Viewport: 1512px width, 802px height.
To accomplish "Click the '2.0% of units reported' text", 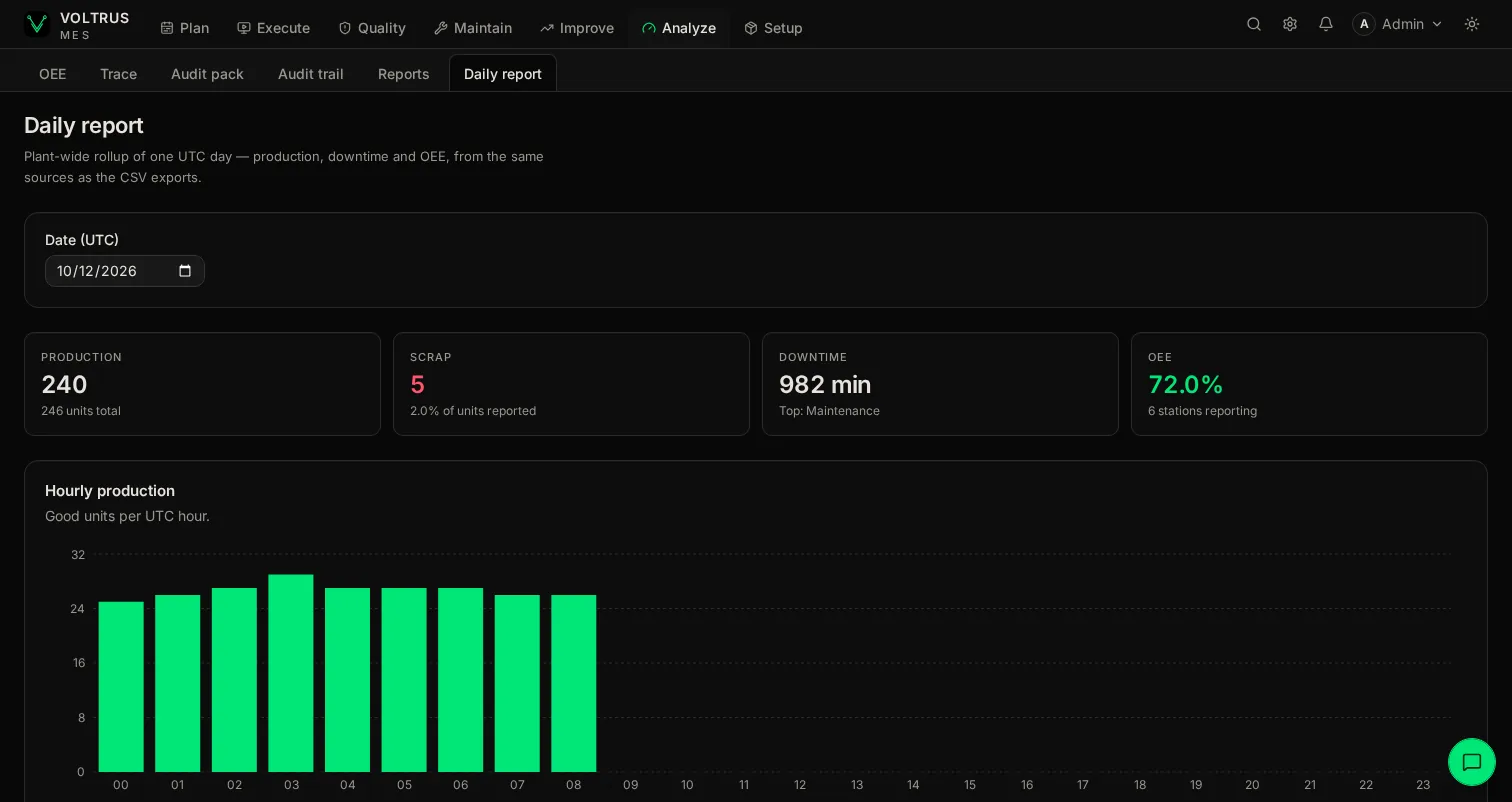I will 473,411.
